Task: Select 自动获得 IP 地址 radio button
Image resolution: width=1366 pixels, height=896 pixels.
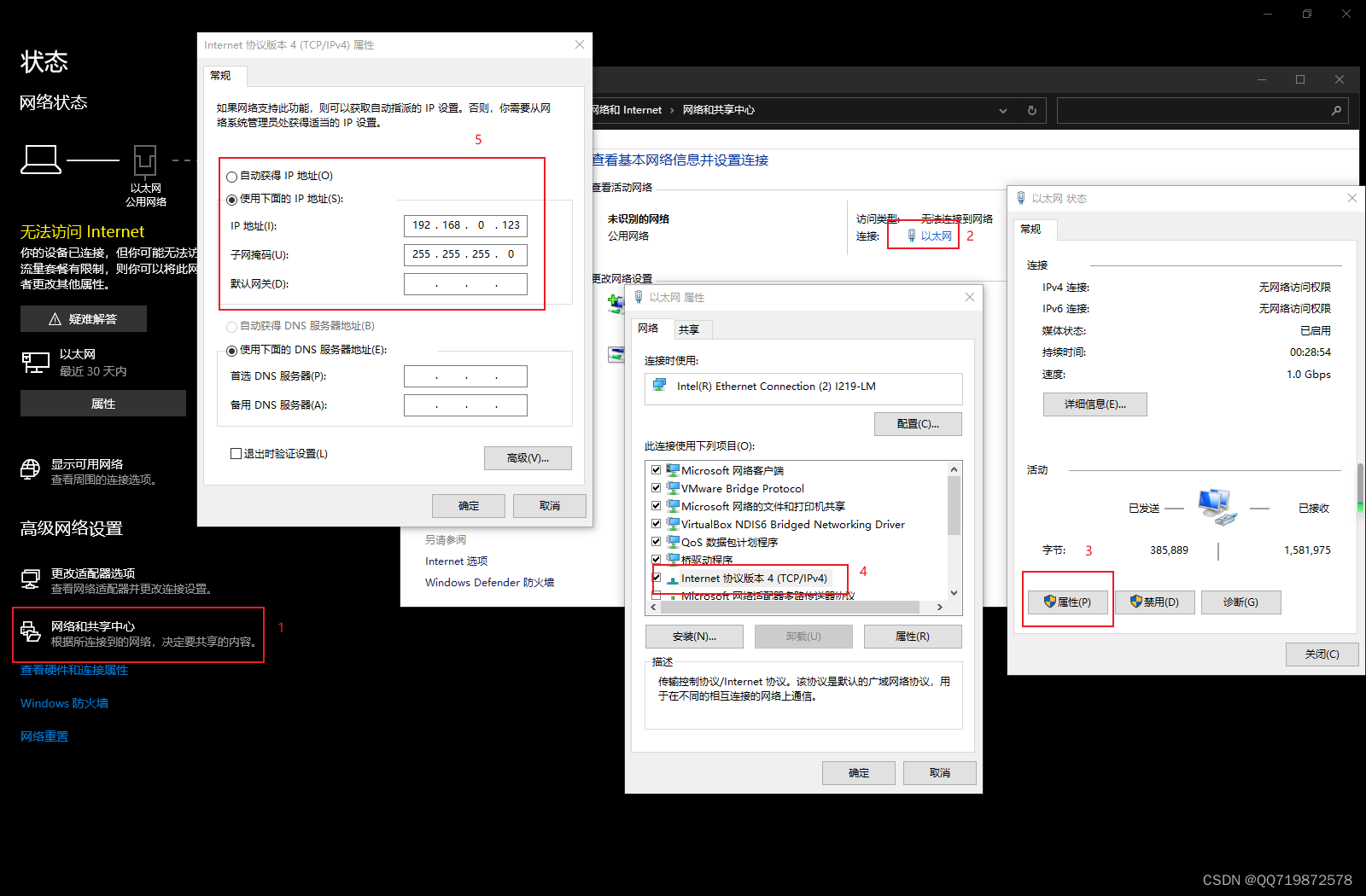Action: click(x=231, y=177)
